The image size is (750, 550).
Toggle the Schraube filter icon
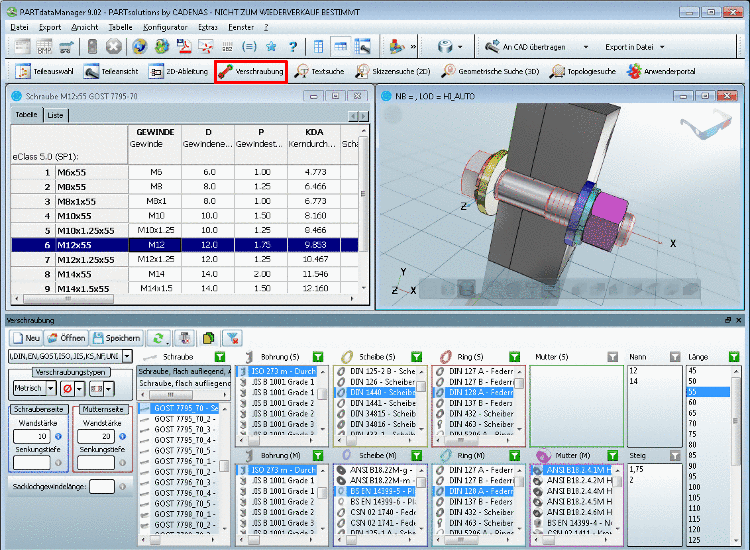pos(221,356)
